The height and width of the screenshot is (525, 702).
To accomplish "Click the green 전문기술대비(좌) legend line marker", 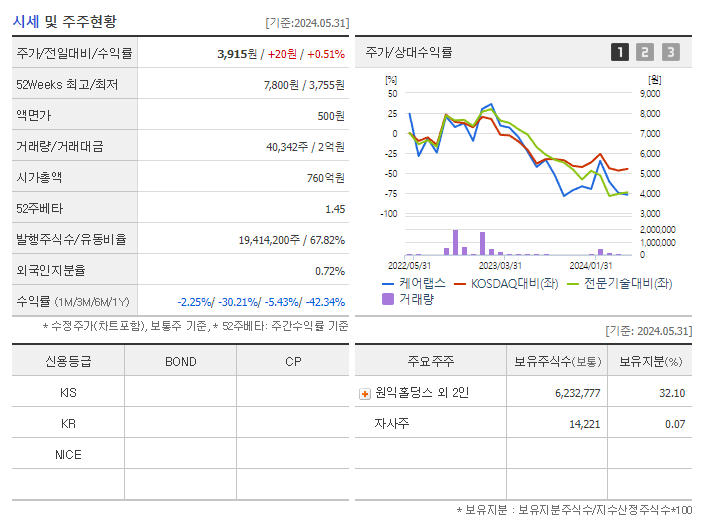I will click(x=573, y=284).
